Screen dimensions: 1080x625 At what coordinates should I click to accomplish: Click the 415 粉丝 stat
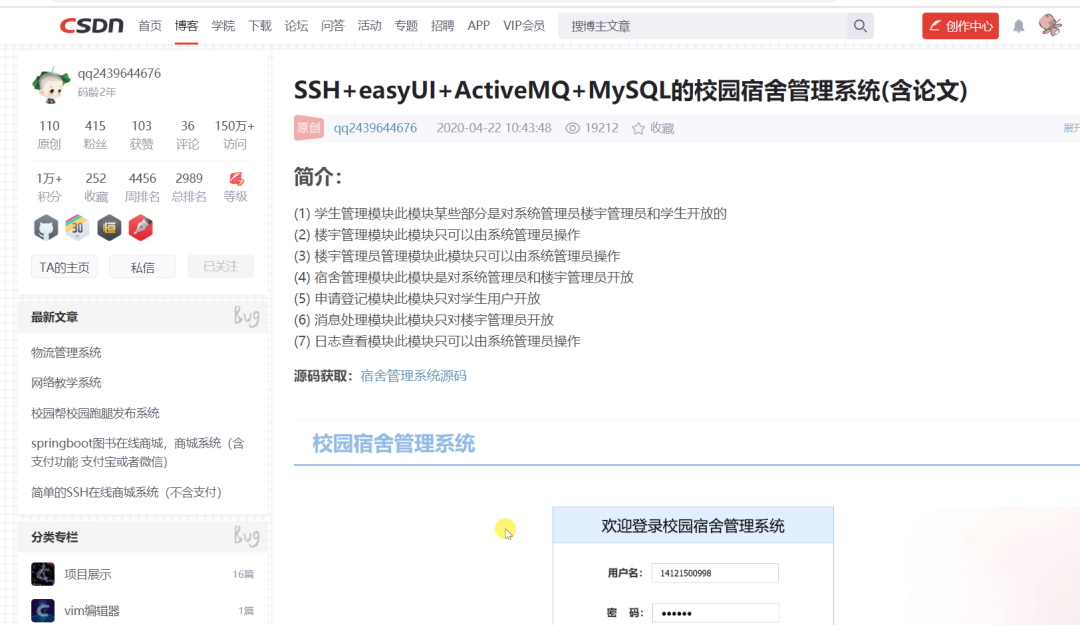pyautogui.click(x=95, y=134)
